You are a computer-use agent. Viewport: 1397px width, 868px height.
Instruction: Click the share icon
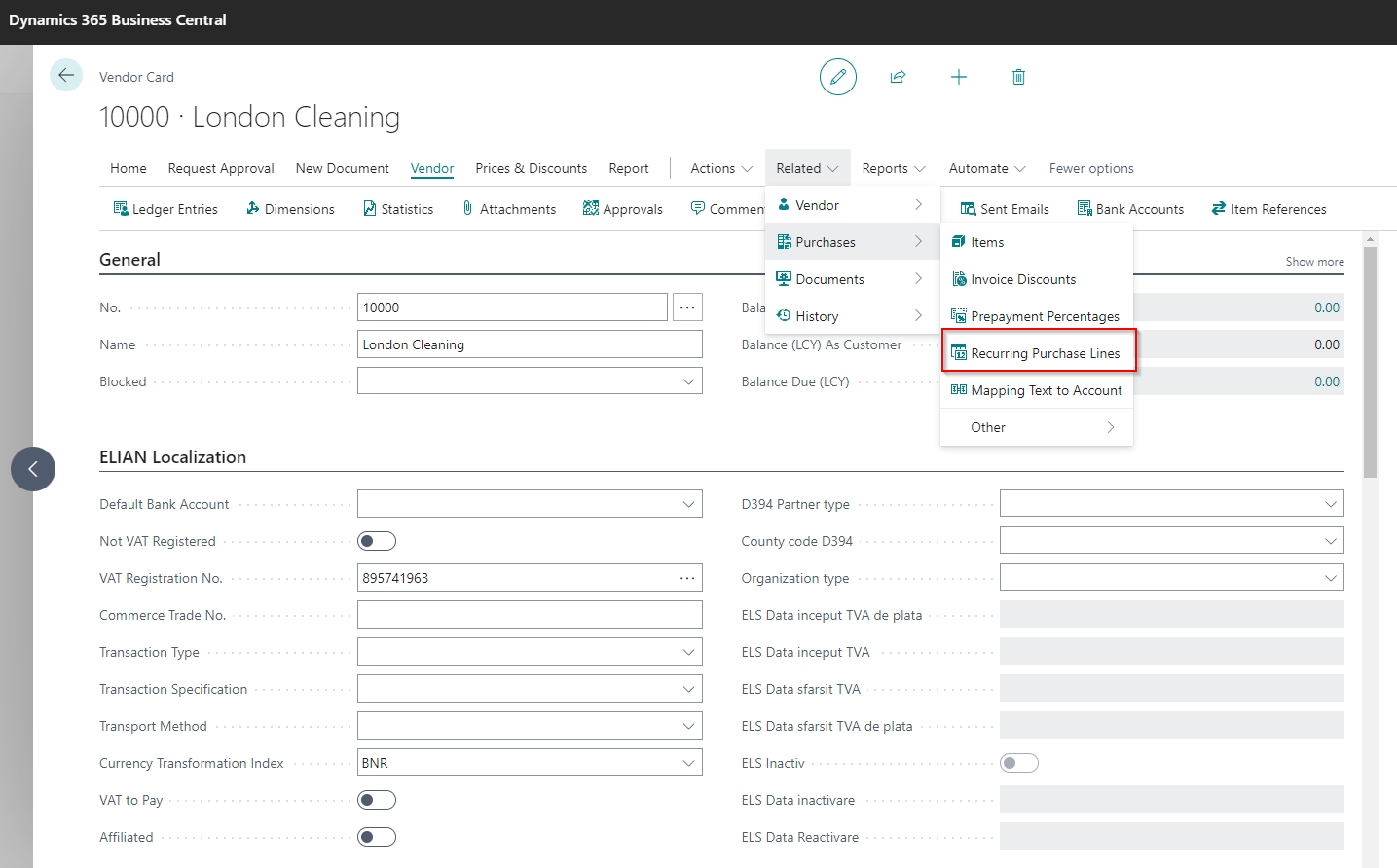click(x=898, y=77)
